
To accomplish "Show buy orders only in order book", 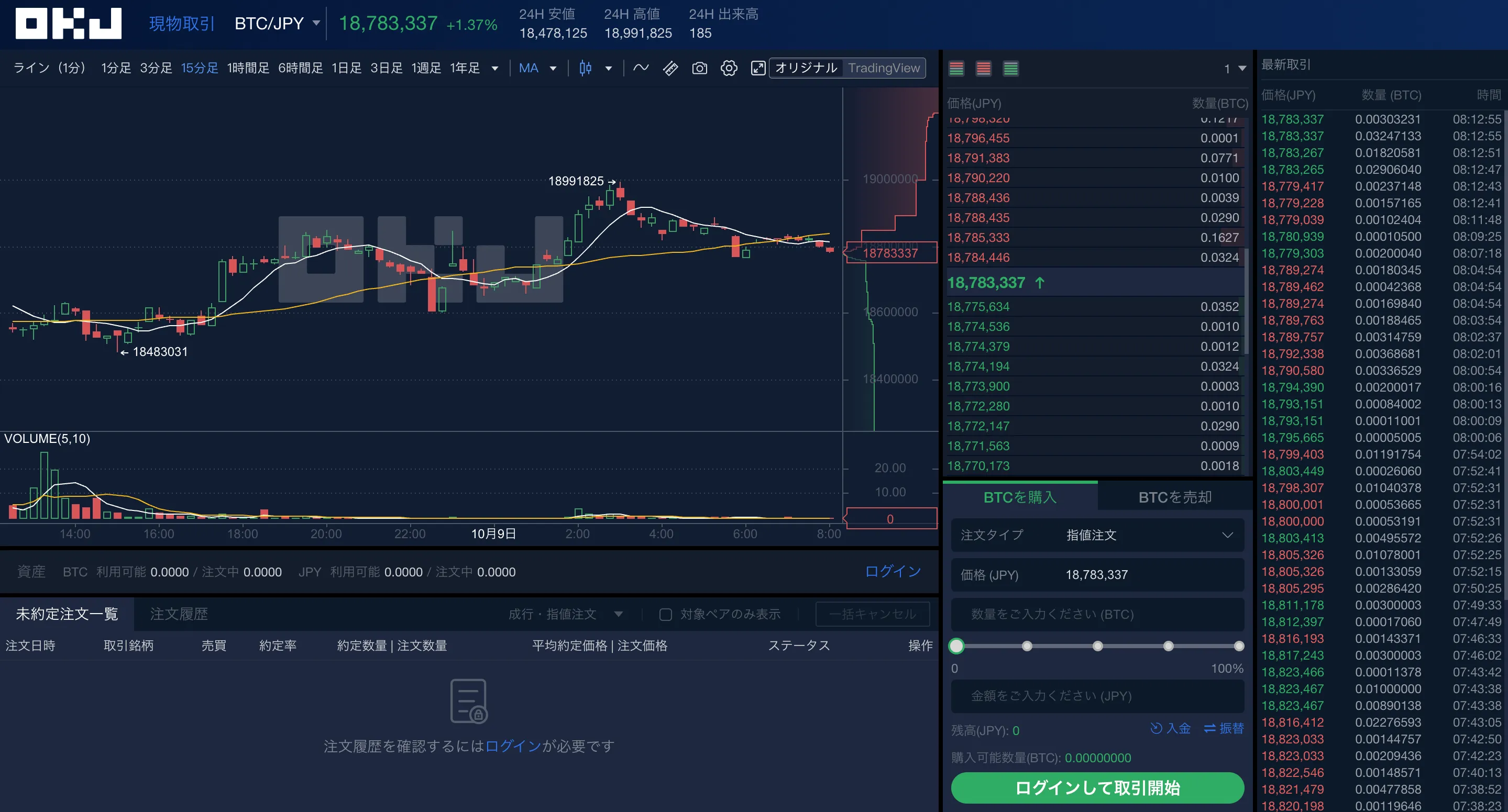I will [x=1011, y=69].
